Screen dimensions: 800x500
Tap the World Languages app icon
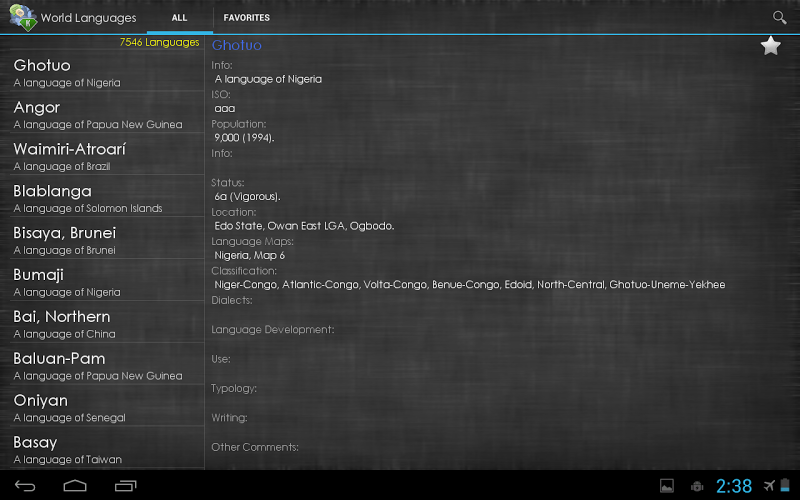(23, 17)
